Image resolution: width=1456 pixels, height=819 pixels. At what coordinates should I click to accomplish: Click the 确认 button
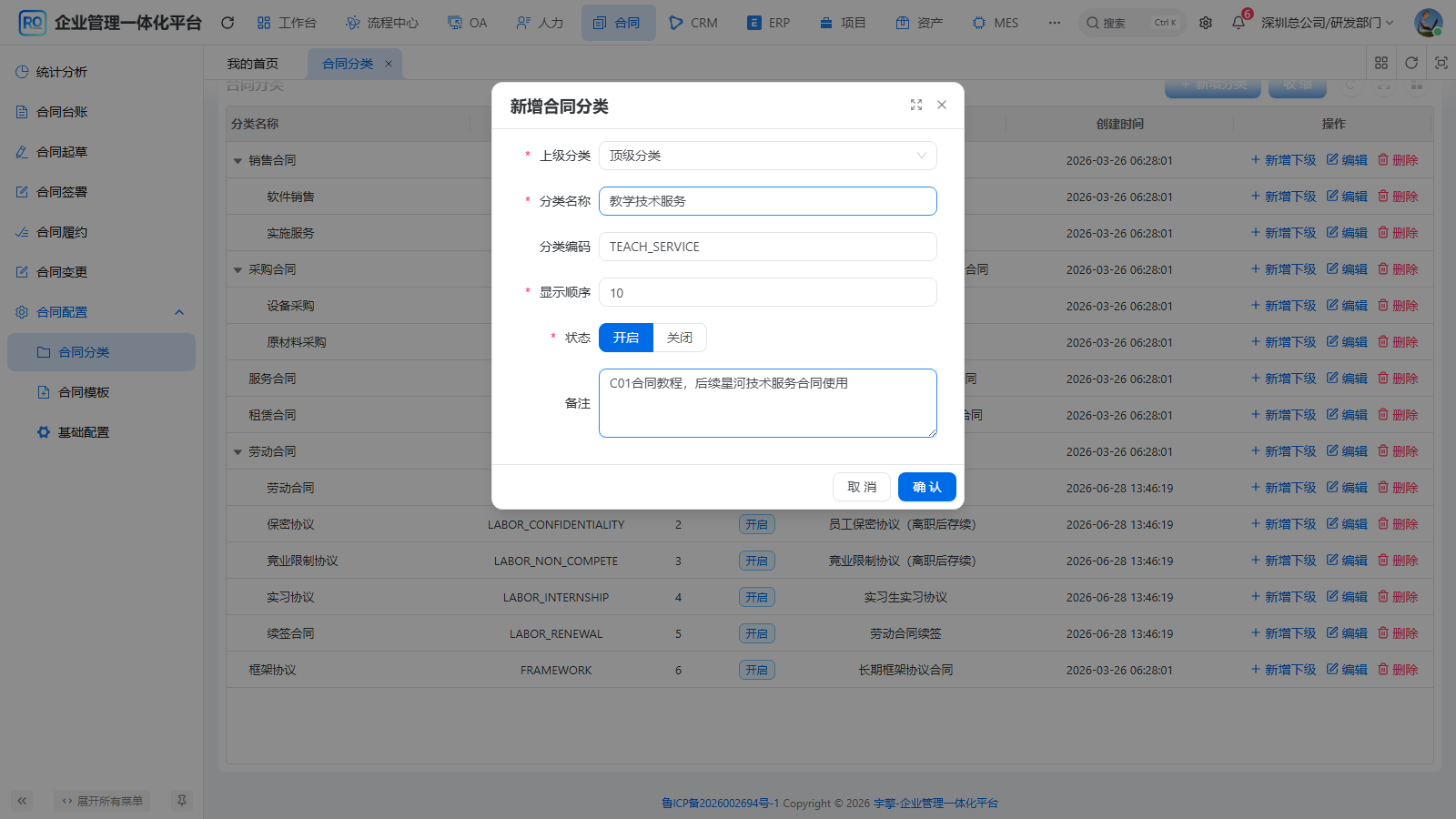click(x=927, y=487)
